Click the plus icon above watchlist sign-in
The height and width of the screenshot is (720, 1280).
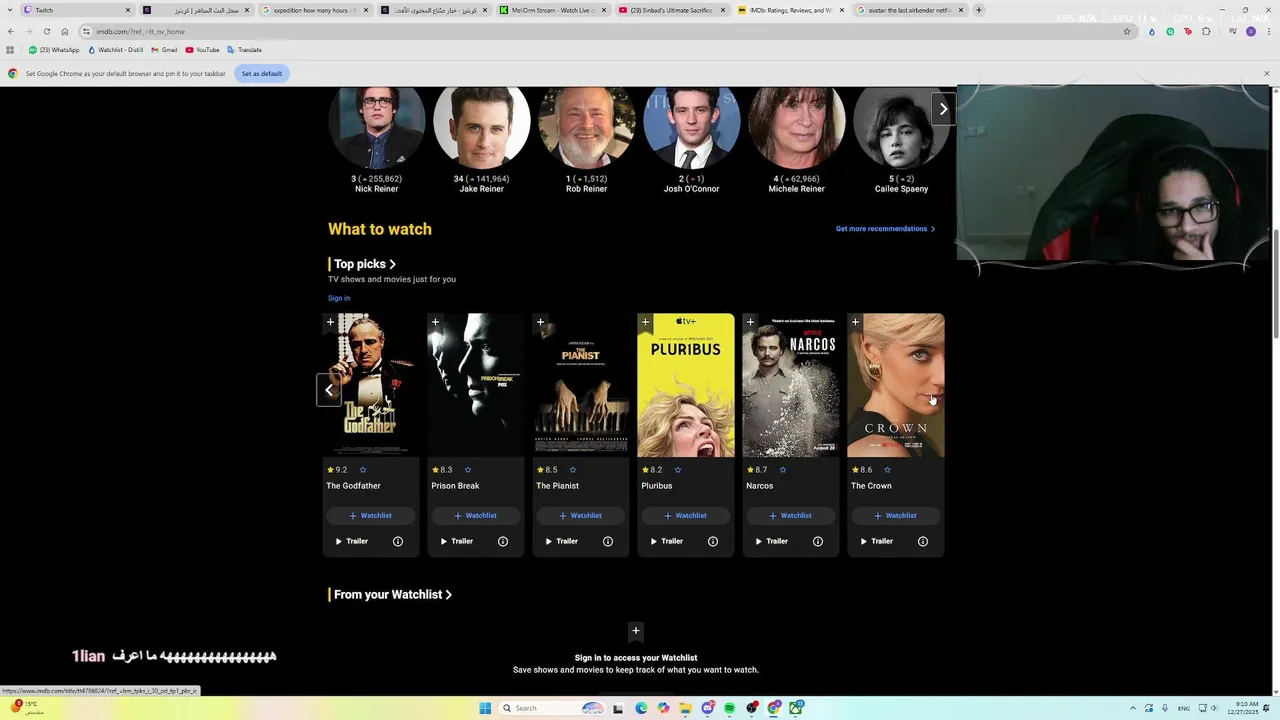point(636,631)
